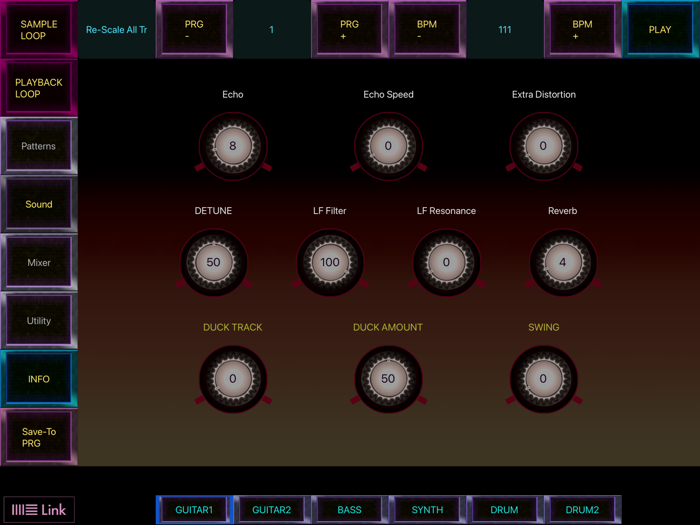Click the program number value 1
The image size is (700, 525).
click(271, 29)
